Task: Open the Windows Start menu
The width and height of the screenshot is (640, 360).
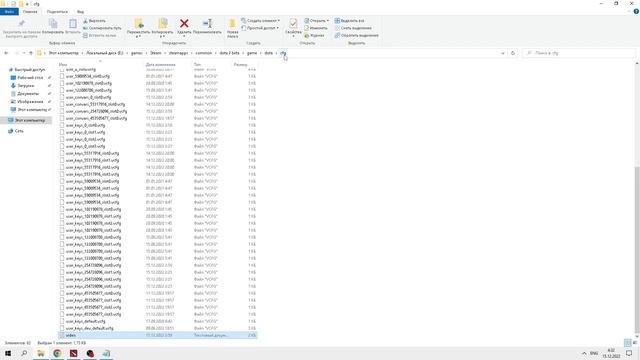Action: click(8, 353)
